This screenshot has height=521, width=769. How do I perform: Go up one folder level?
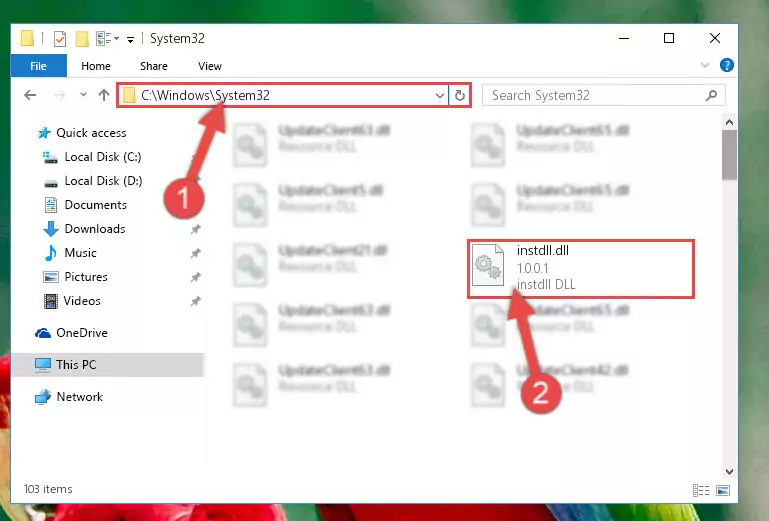coord(103,95)
